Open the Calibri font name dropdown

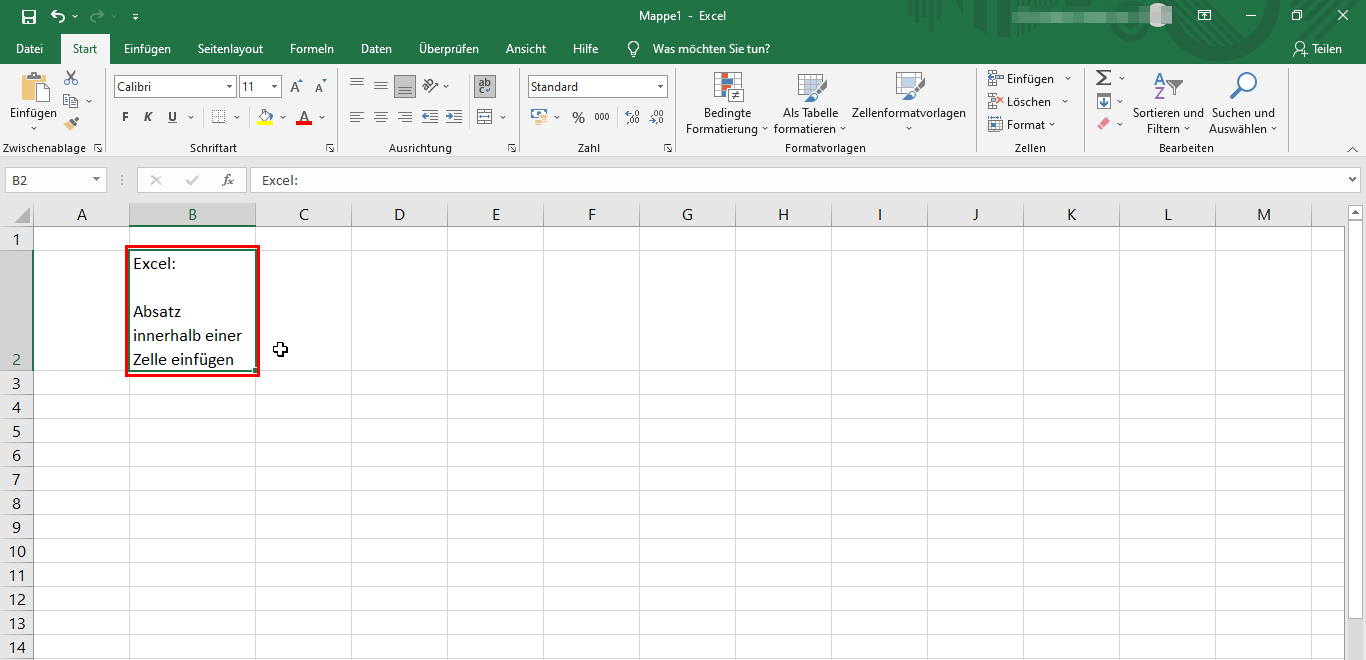(x=229, y=87)
